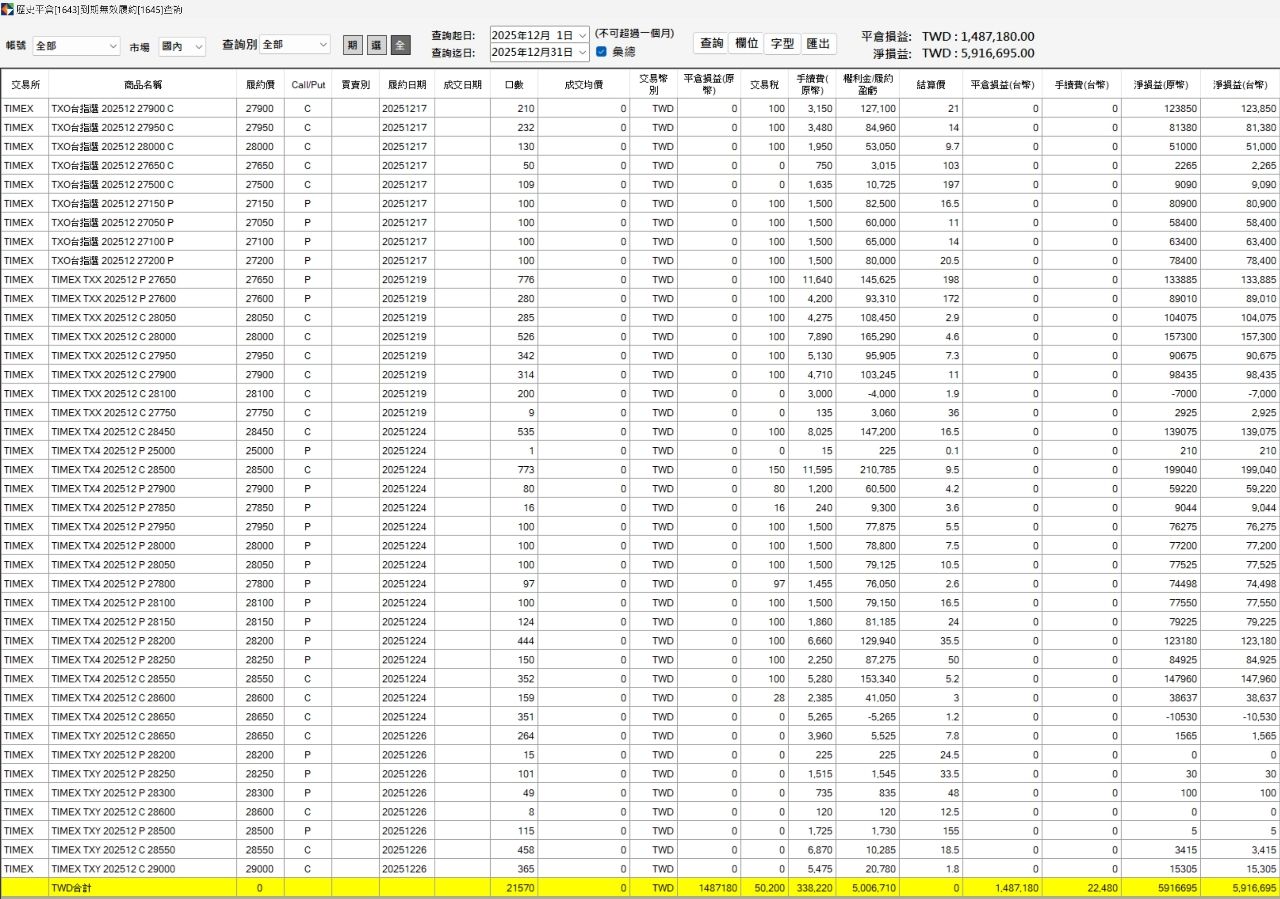Click the 履約價 column header
Viewport: 1280px width, 899px height.
click(260, 85)
